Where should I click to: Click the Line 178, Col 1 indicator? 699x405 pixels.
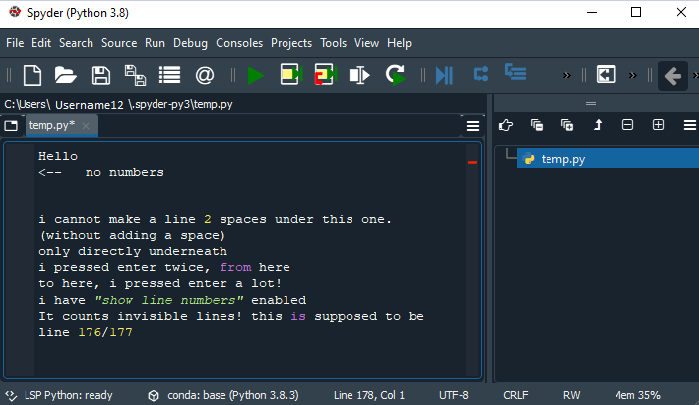coord(369,395)
